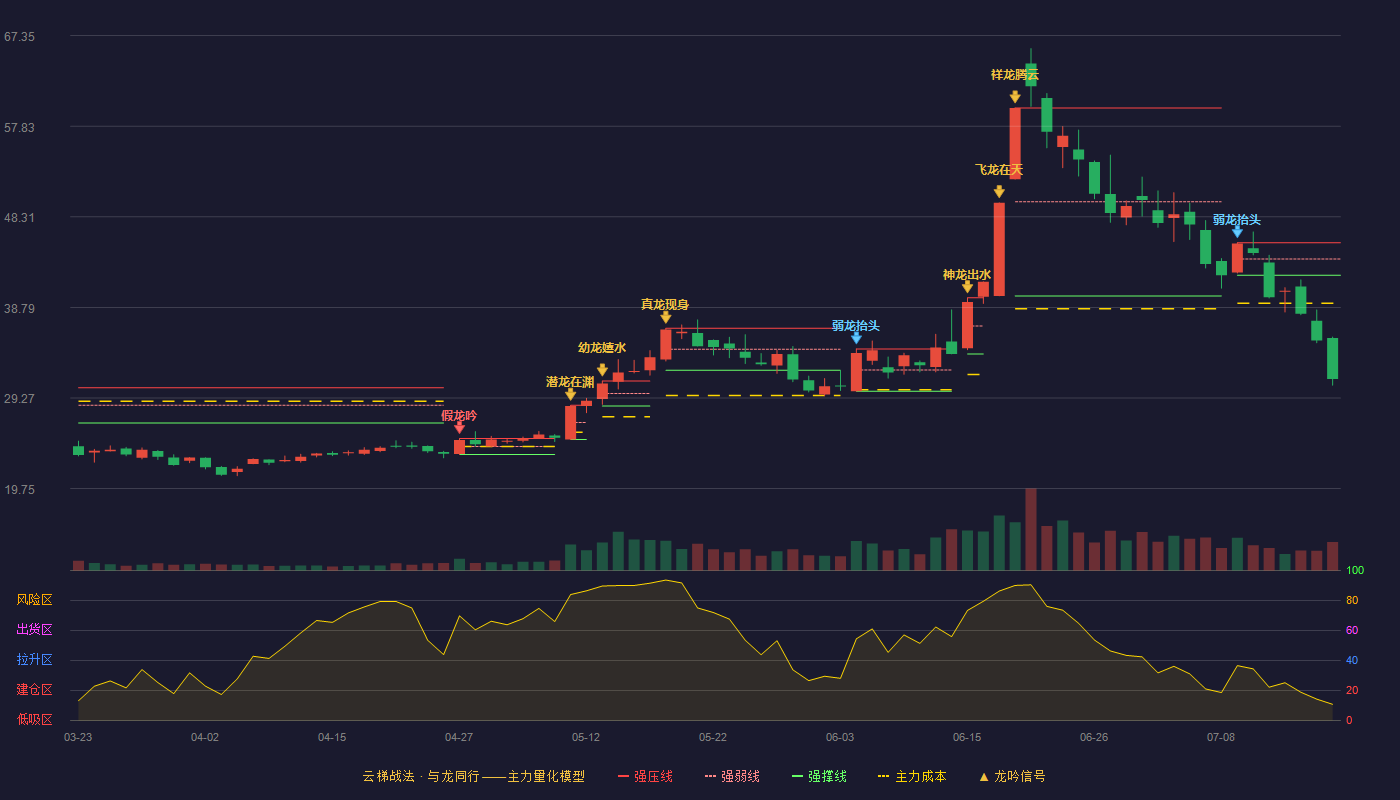
Task: Toggle the 强压线 legend series
Action: pyautogui.click(x=645, y=776)
